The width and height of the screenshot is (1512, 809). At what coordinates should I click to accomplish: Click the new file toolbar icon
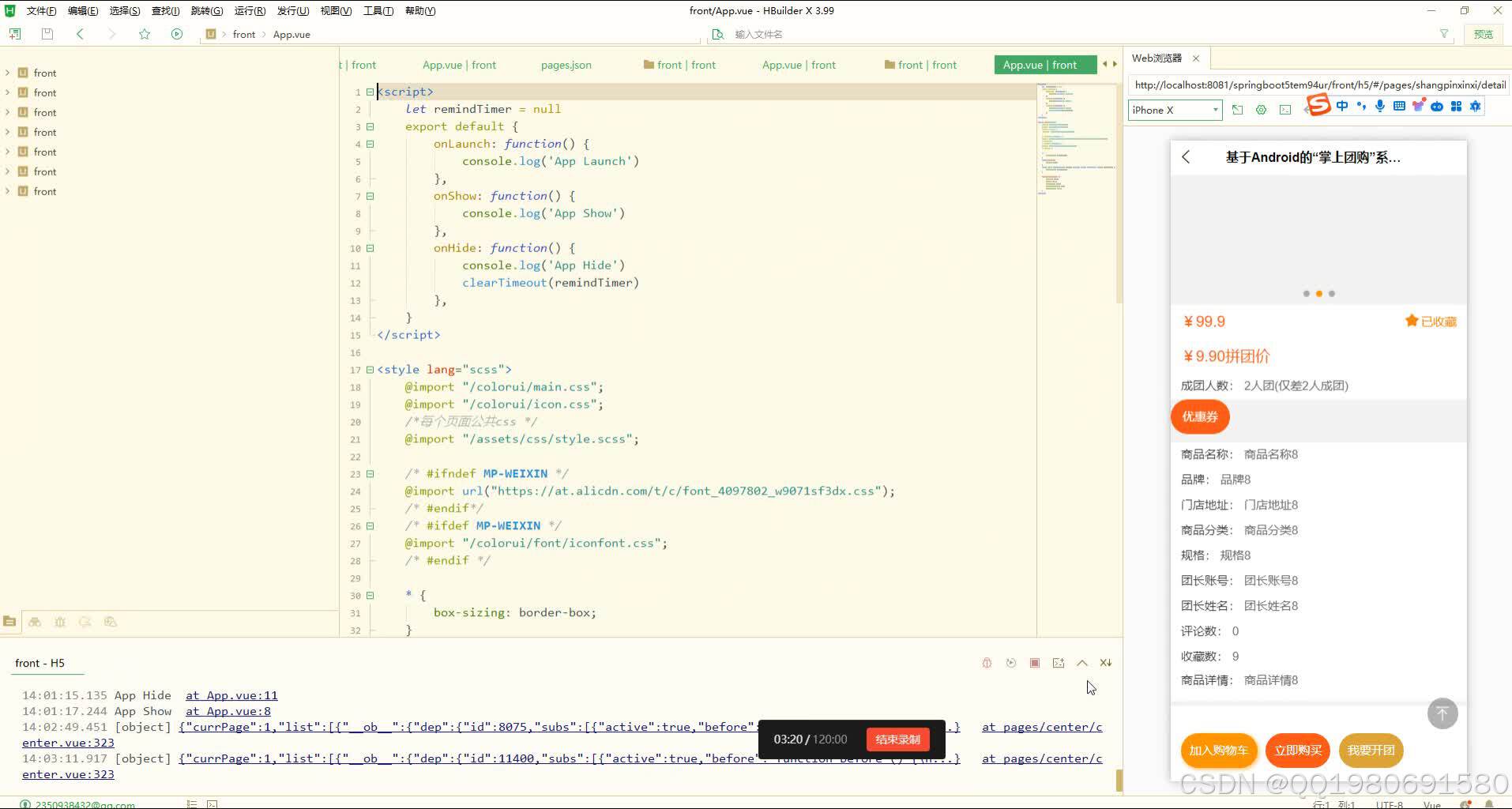tap(15, 34)
